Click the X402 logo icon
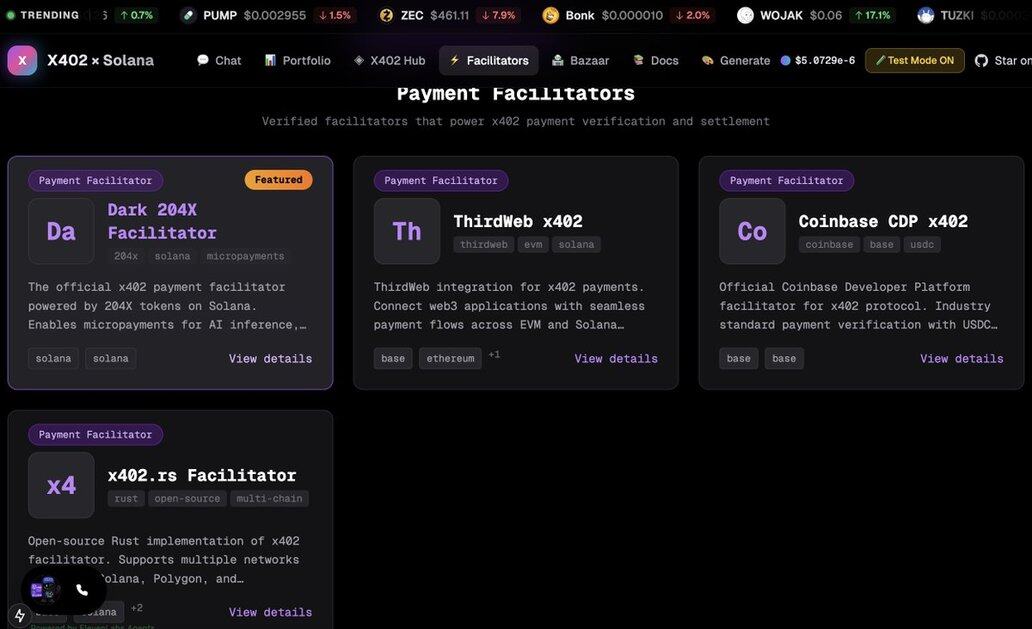 22,60
